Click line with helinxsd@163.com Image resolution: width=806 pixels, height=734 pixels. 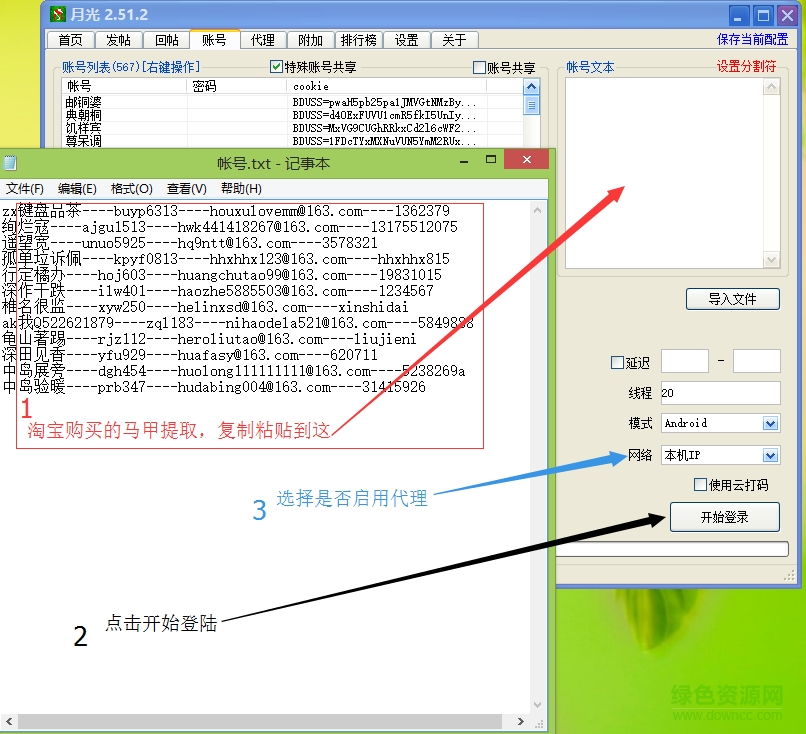click(x=205, y=307)
